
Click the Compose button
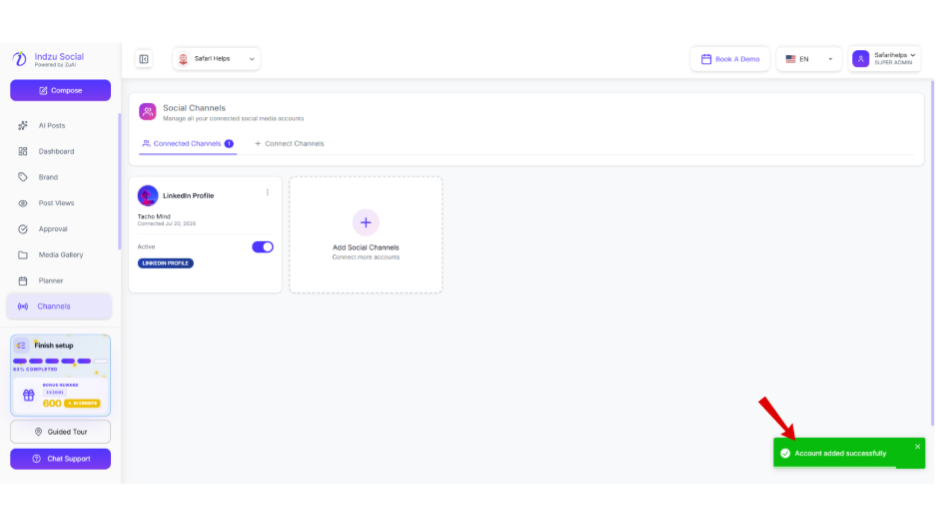(x=60, y=91)
